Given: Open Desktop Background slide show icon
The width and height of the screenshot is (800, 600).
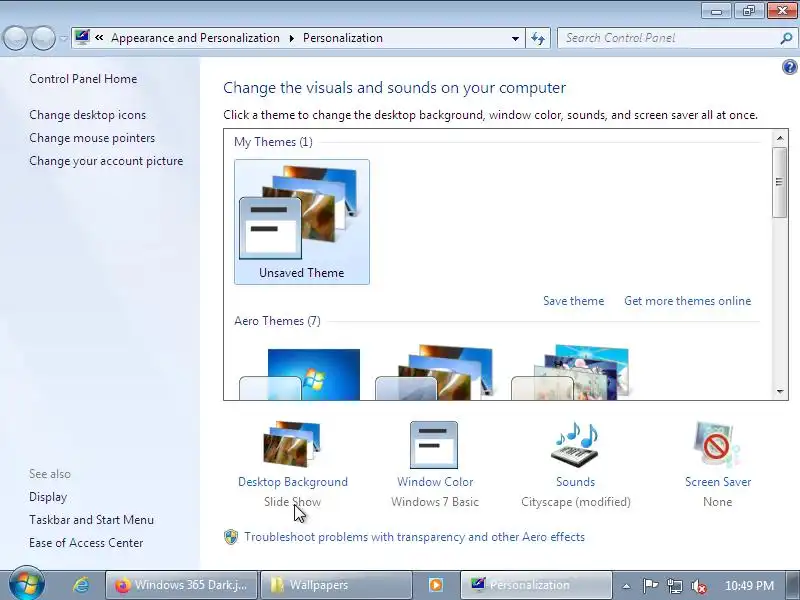Looking at the screenshot, I should point(292,443).
